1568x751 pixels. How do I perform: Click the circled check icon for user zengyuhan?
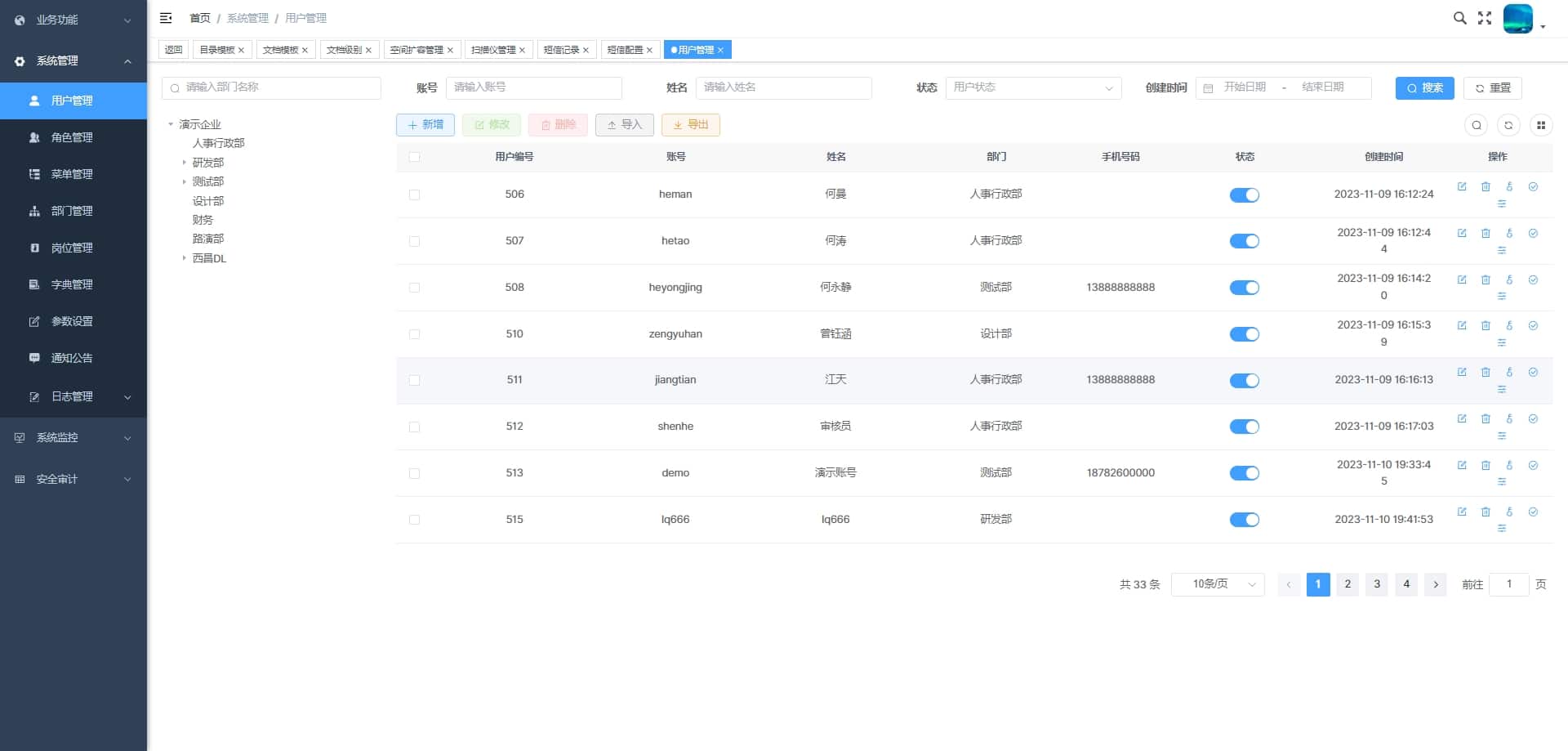[x=1533, y=326]
